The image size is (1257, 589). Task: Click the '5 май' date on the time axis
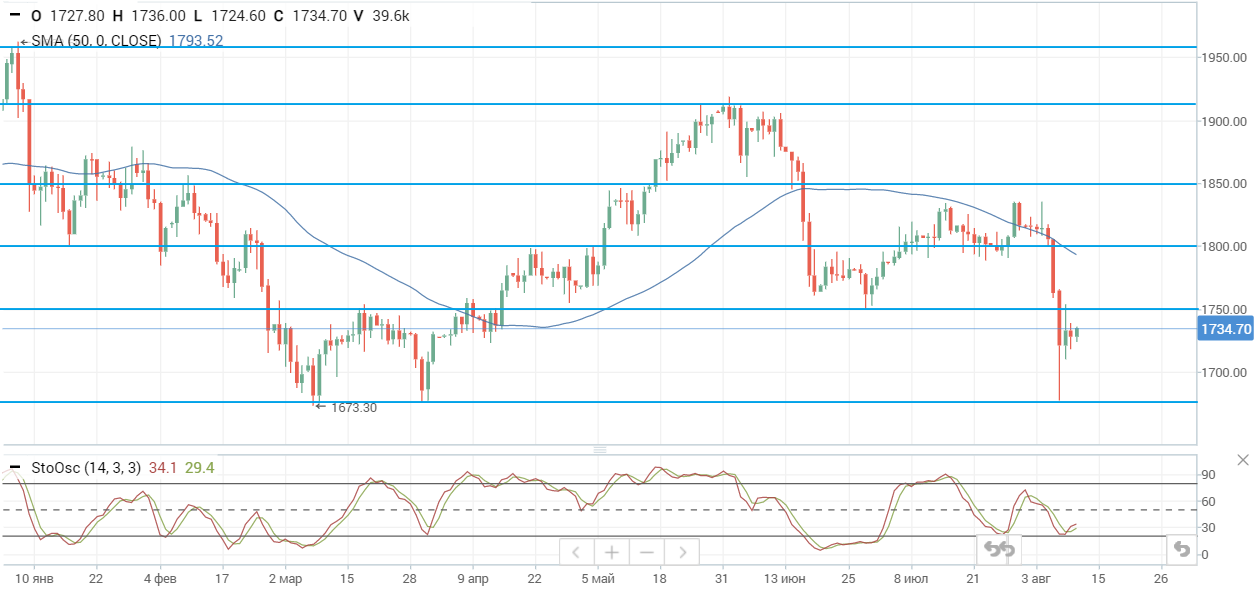597,578
